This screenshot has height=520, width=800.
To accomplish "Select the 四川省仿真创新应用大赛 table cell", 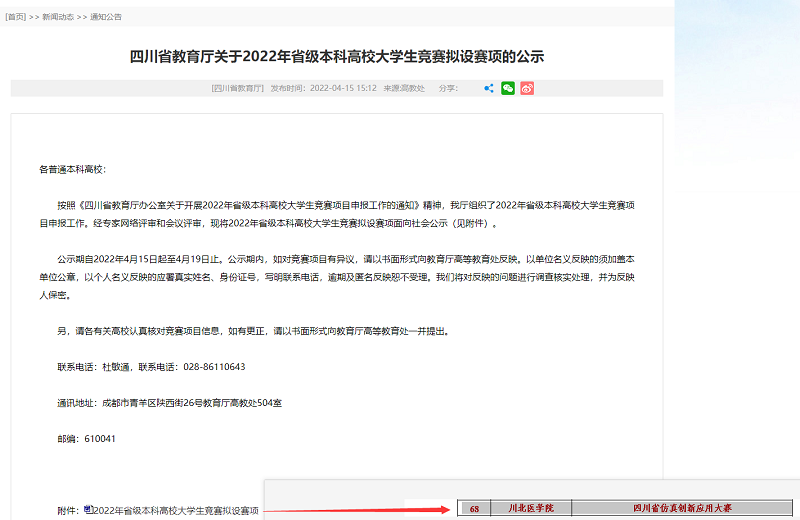I will click(682, 509).
